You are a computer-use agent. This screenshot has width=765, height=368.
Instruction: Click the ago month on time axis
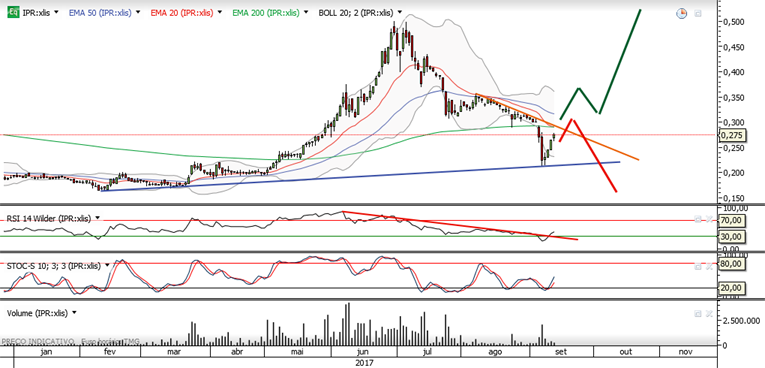point(495,351)
